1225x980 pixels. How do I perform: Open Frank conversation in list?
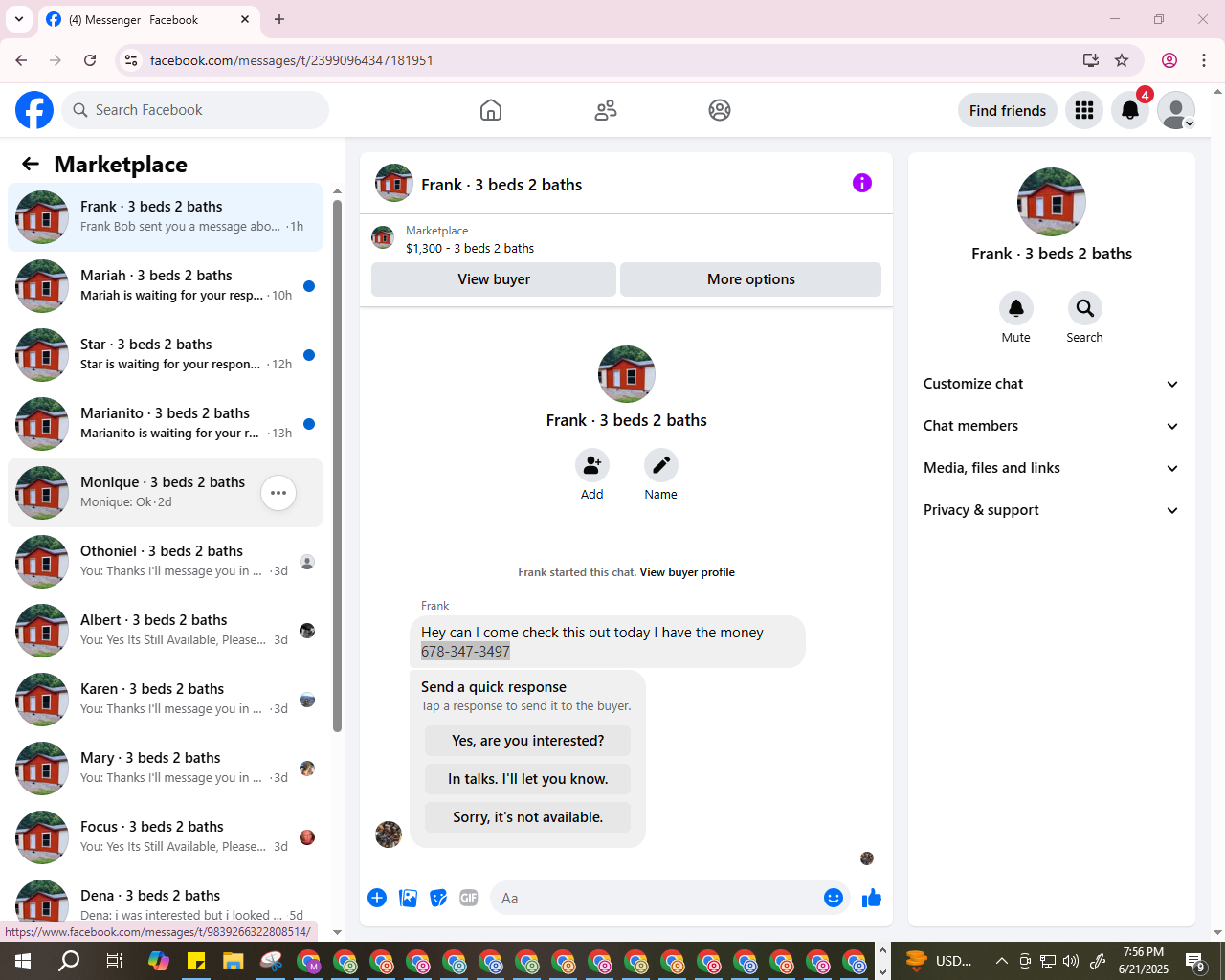click(x=165, y=217)
